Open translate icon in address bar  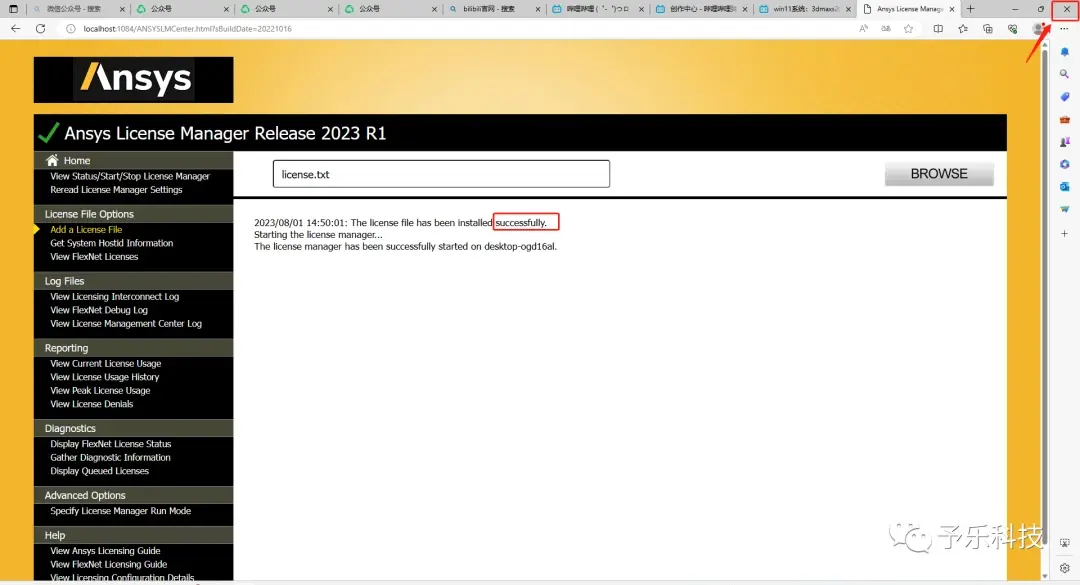coord(886,29)
